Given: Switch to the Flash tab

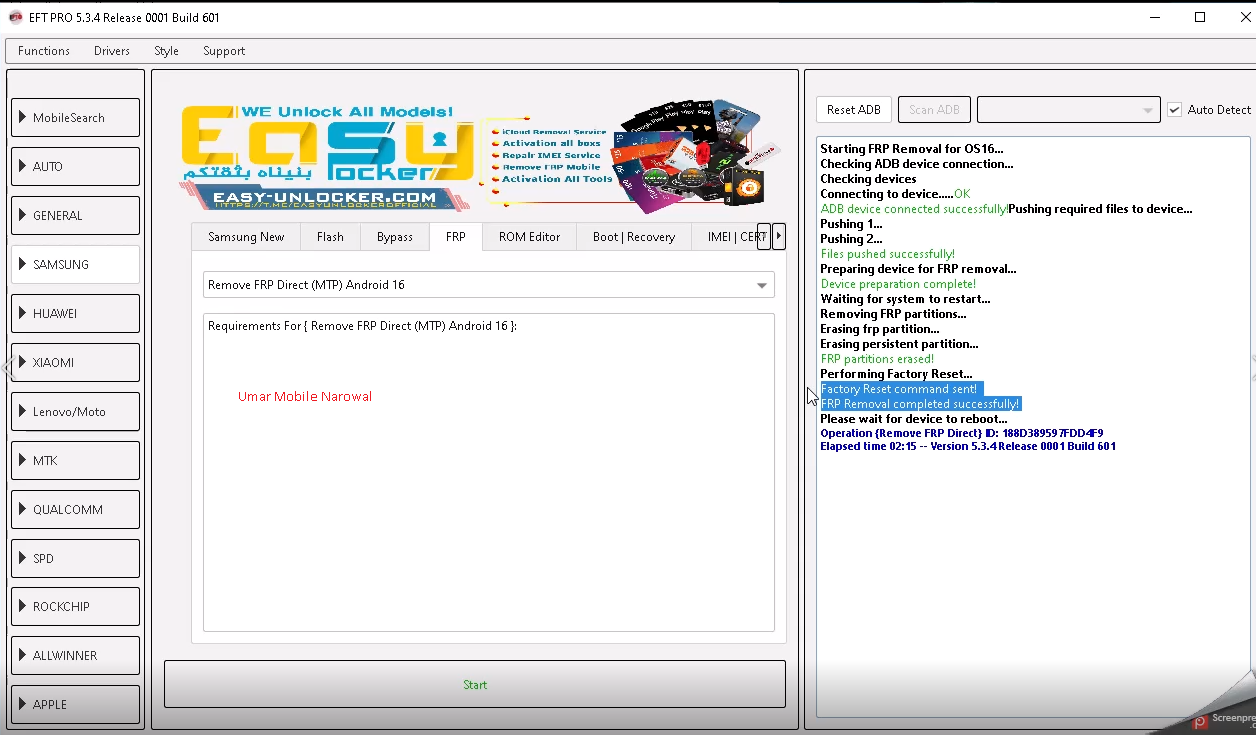Looking at the screenshot, I should pyautogui.click(x=330, y=237).
